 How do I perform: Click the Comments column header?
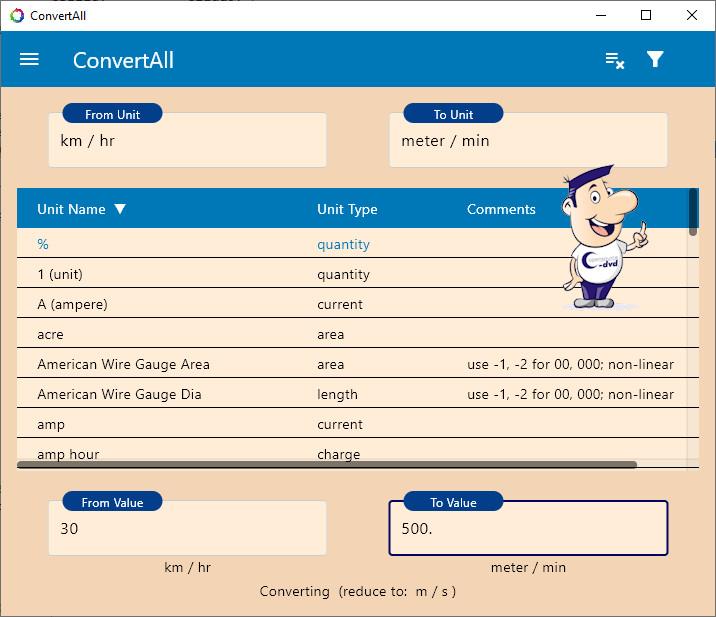point(501,209)
